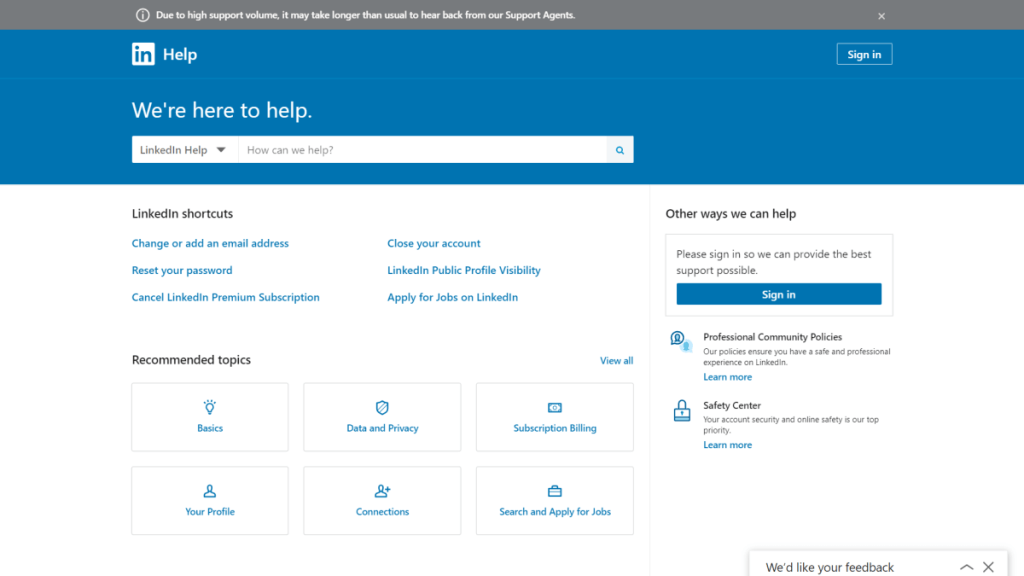Click the Subscription Billing card icon
Screen dimensions: 1024x576
click(x=554, y=407)
